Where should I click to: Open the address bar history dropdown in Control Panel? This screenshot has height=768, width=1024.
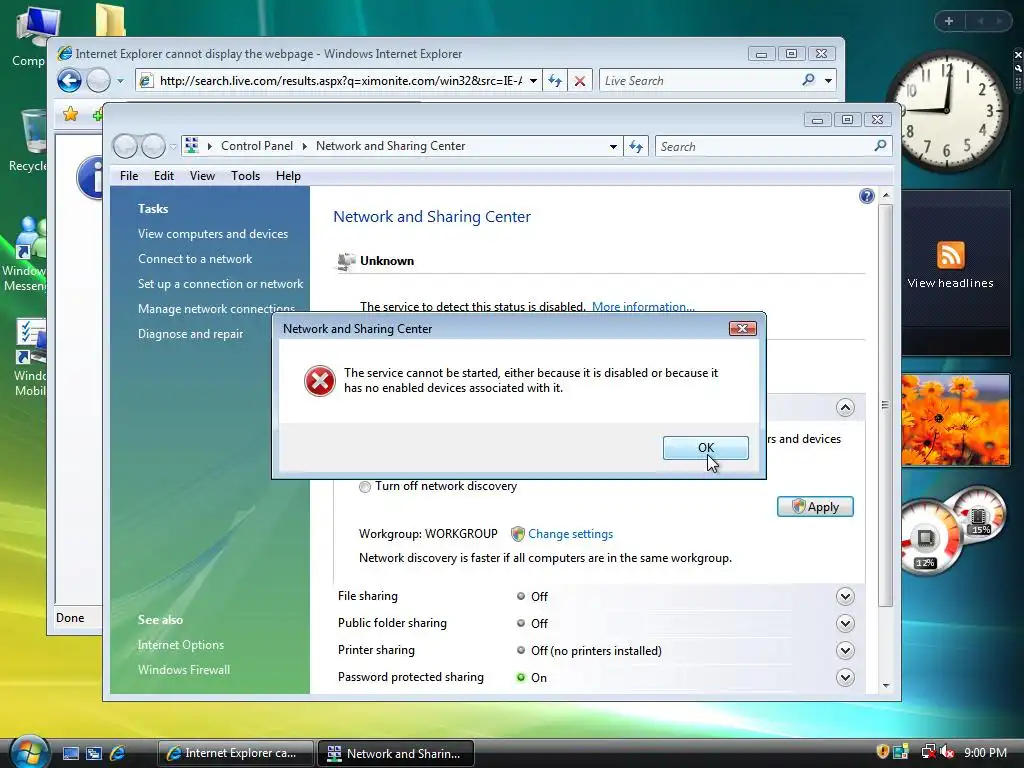[613, 146]
